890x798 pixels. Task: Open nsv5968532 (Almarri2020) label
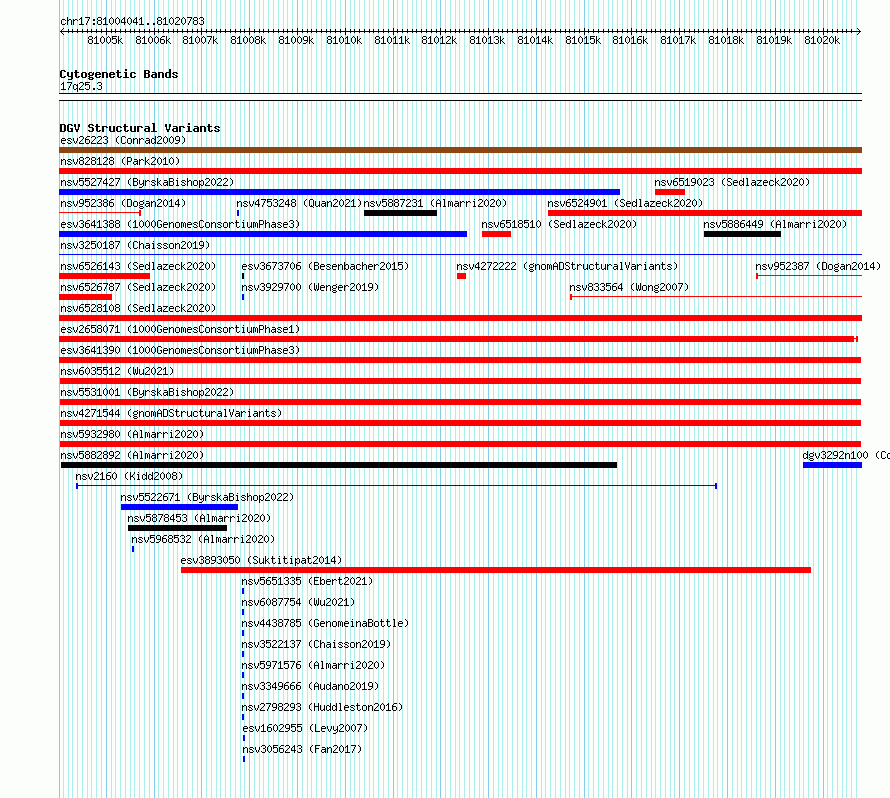click(203, 539)
